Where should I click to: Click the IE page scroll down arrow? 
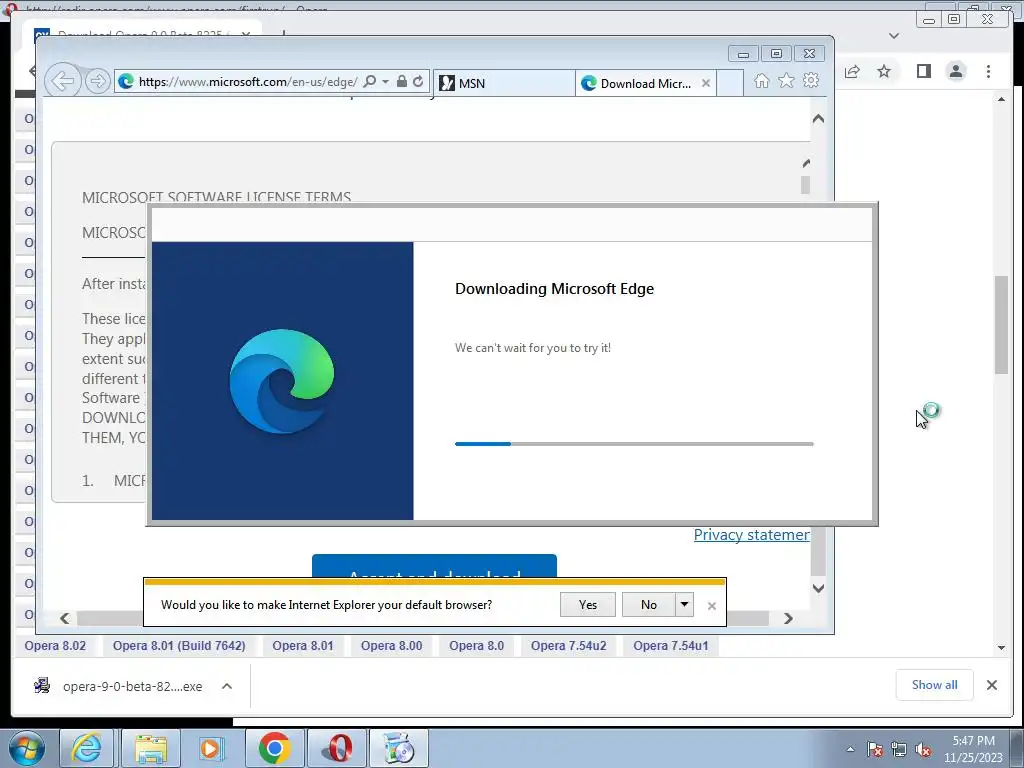(x=818, y=588)
